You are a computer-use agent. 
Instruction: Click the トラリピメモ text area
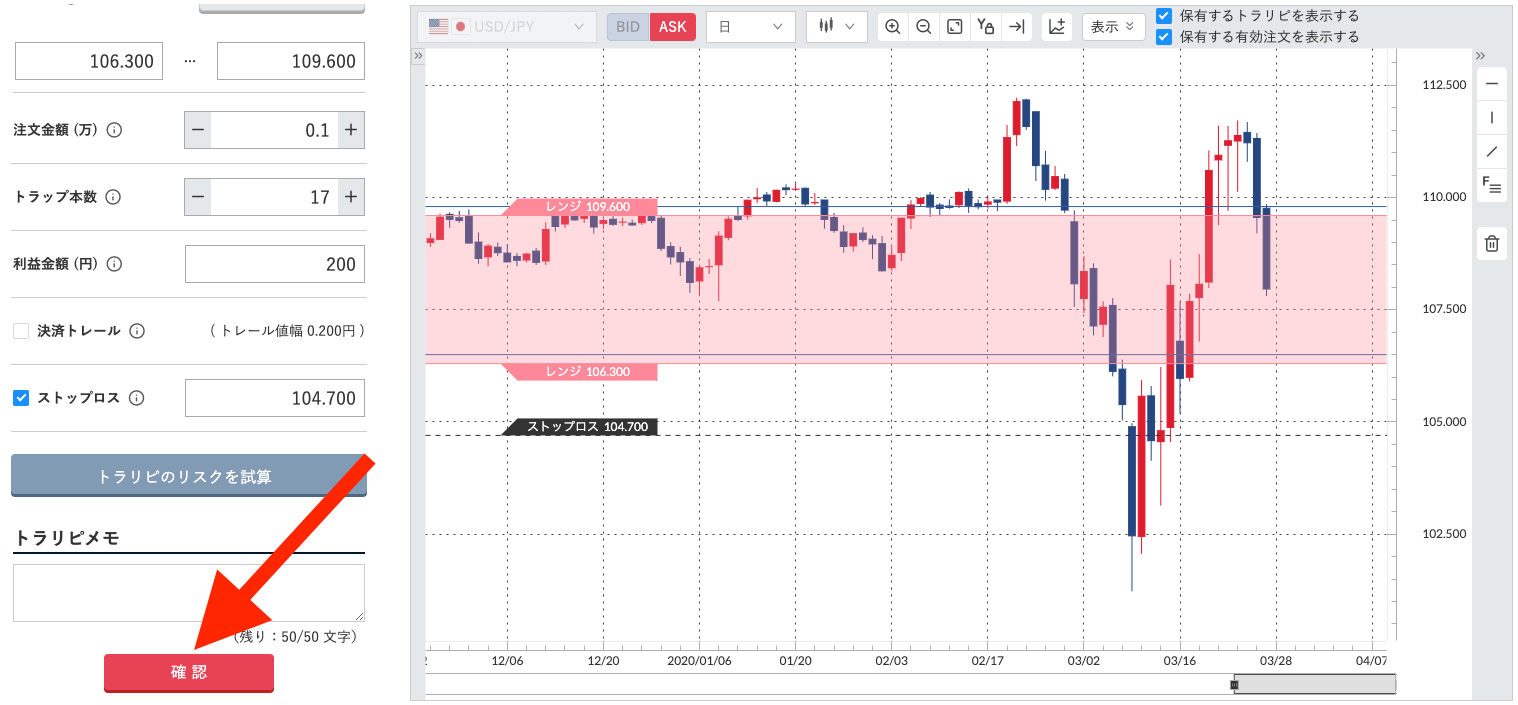click(189, 593)
